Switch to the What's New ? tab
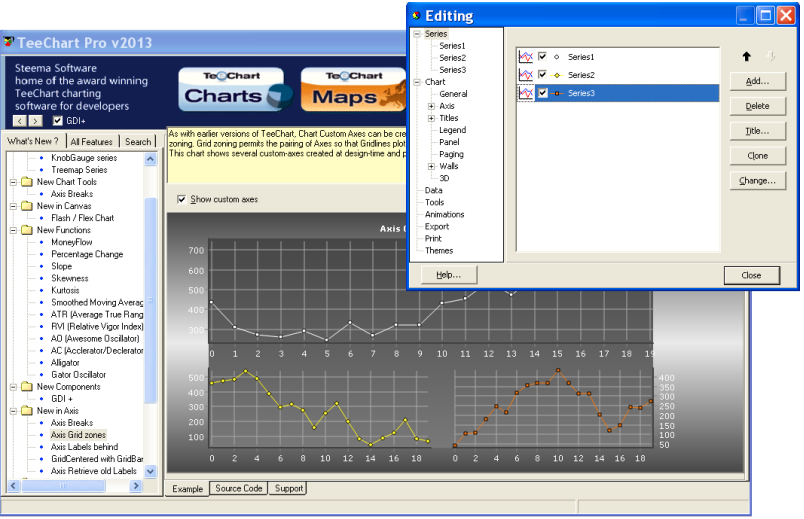This screenshot has height=519, width=804. (x=33, y=141)
